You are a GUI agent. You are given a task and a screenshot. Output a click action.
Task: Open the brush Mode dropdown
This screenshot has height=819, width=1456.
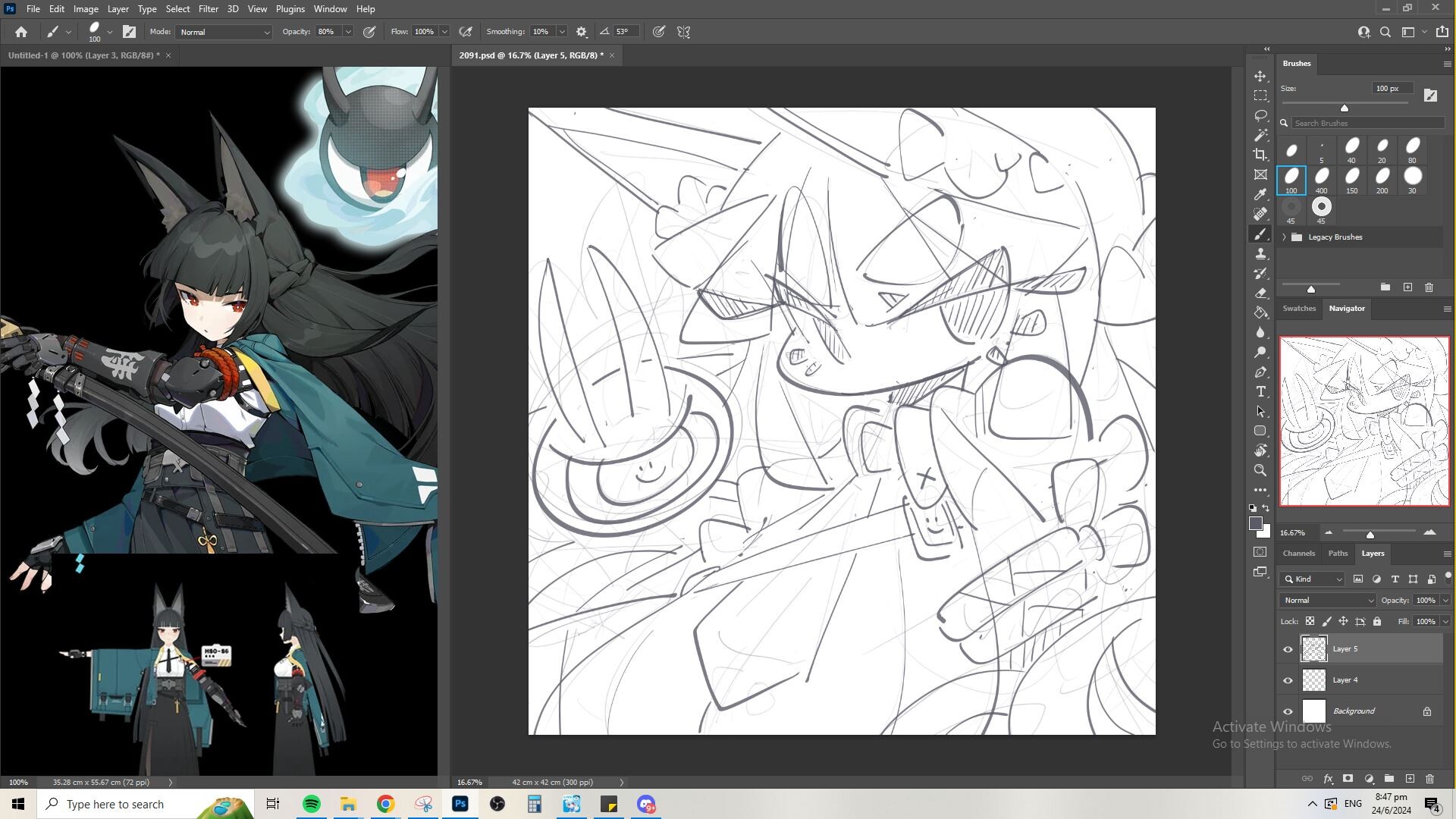(224, 32)
